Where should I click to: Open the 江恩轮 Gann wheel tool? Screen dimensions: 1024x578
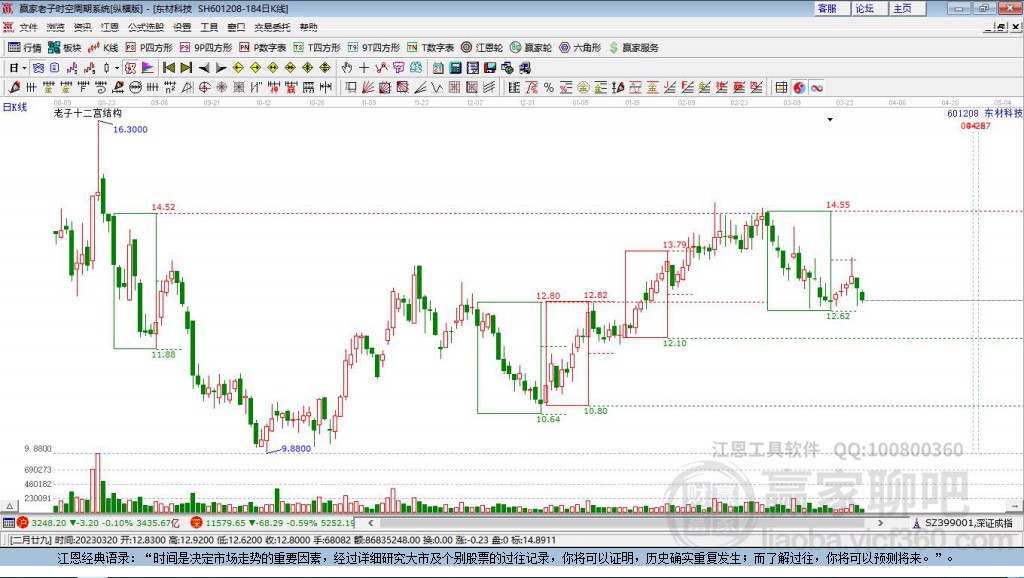481,48
